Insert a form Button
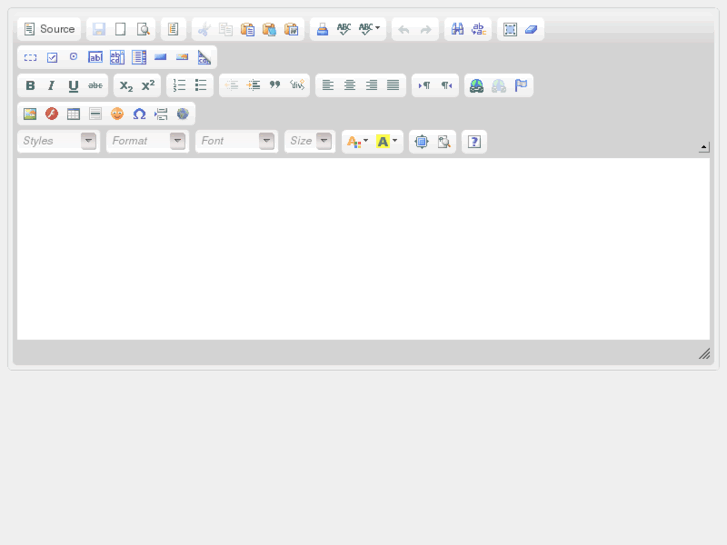The image size is (727, 545). (160, 58)
